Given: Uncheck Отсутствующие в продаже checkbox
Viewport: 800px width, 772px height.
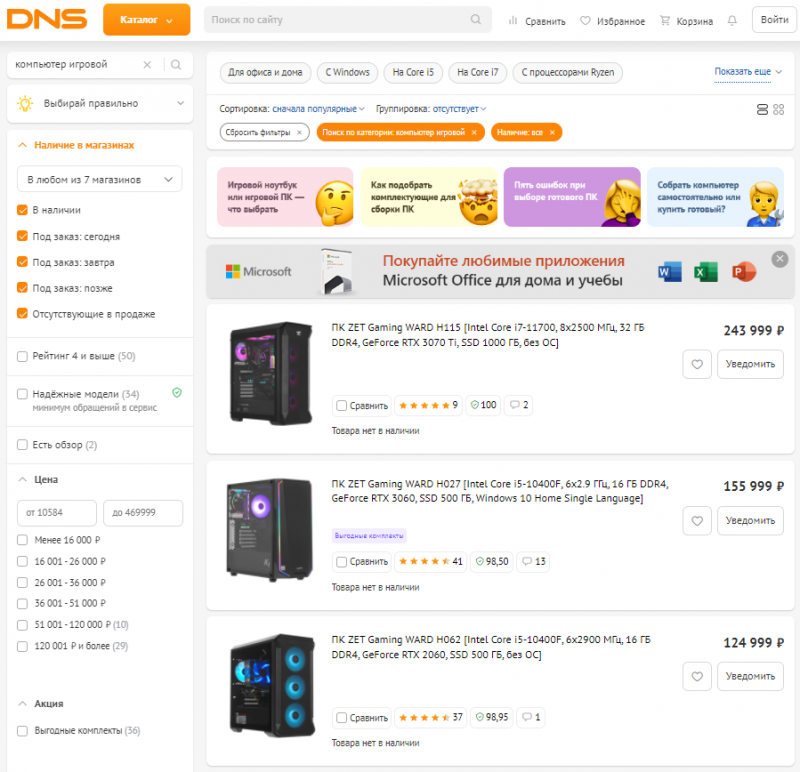Looking at the screenshot, I should [x=22, y=313].
